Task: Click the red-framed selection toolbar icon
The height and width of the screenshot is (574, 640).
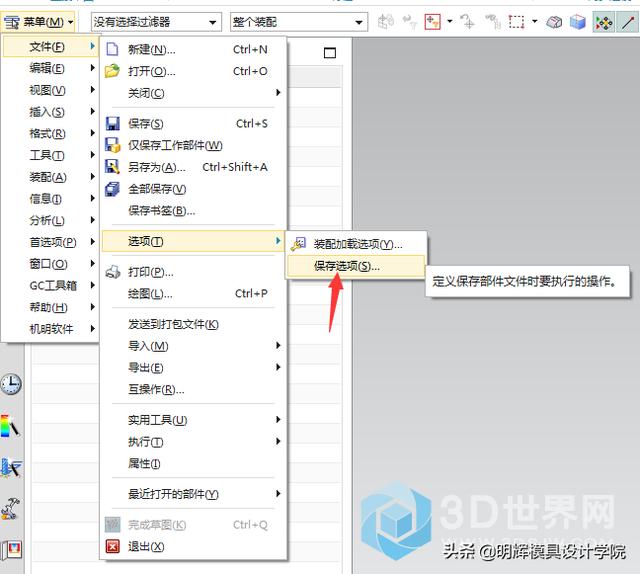Action: 432,22
